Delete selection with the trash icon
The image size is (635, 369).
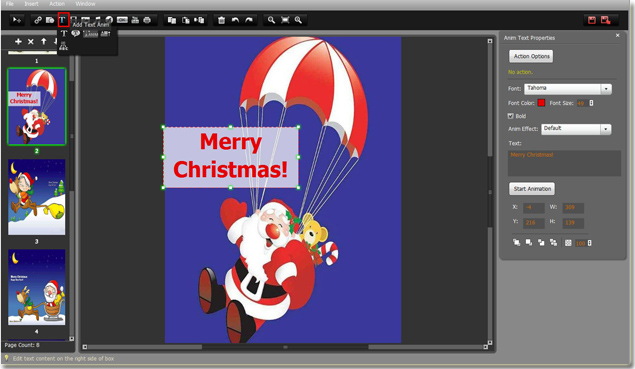[x=222, y=20]
